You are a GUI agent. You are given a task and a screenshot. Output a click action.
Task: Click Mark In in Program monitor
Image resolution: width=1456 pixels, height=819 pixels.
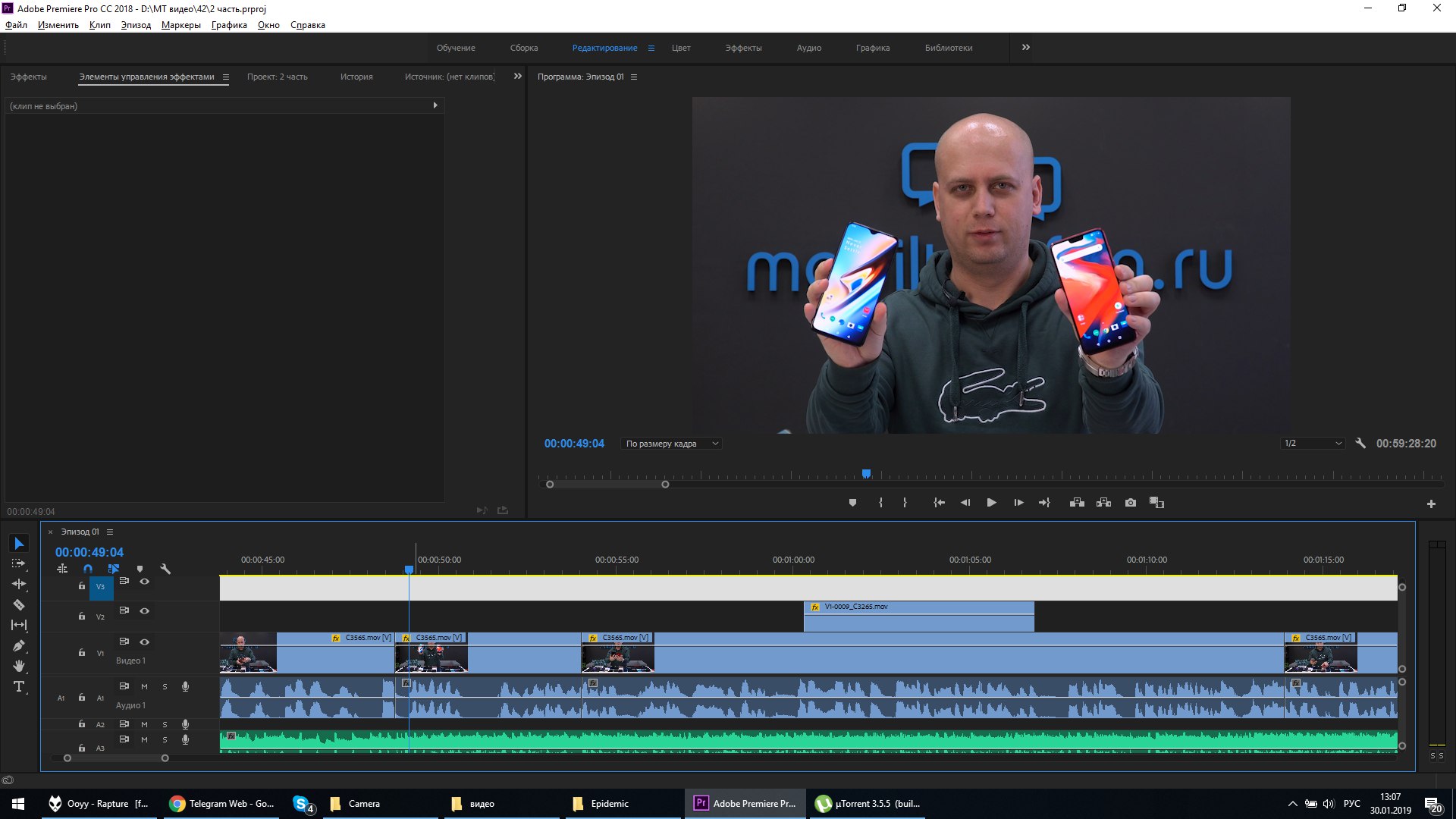[880, 503]
